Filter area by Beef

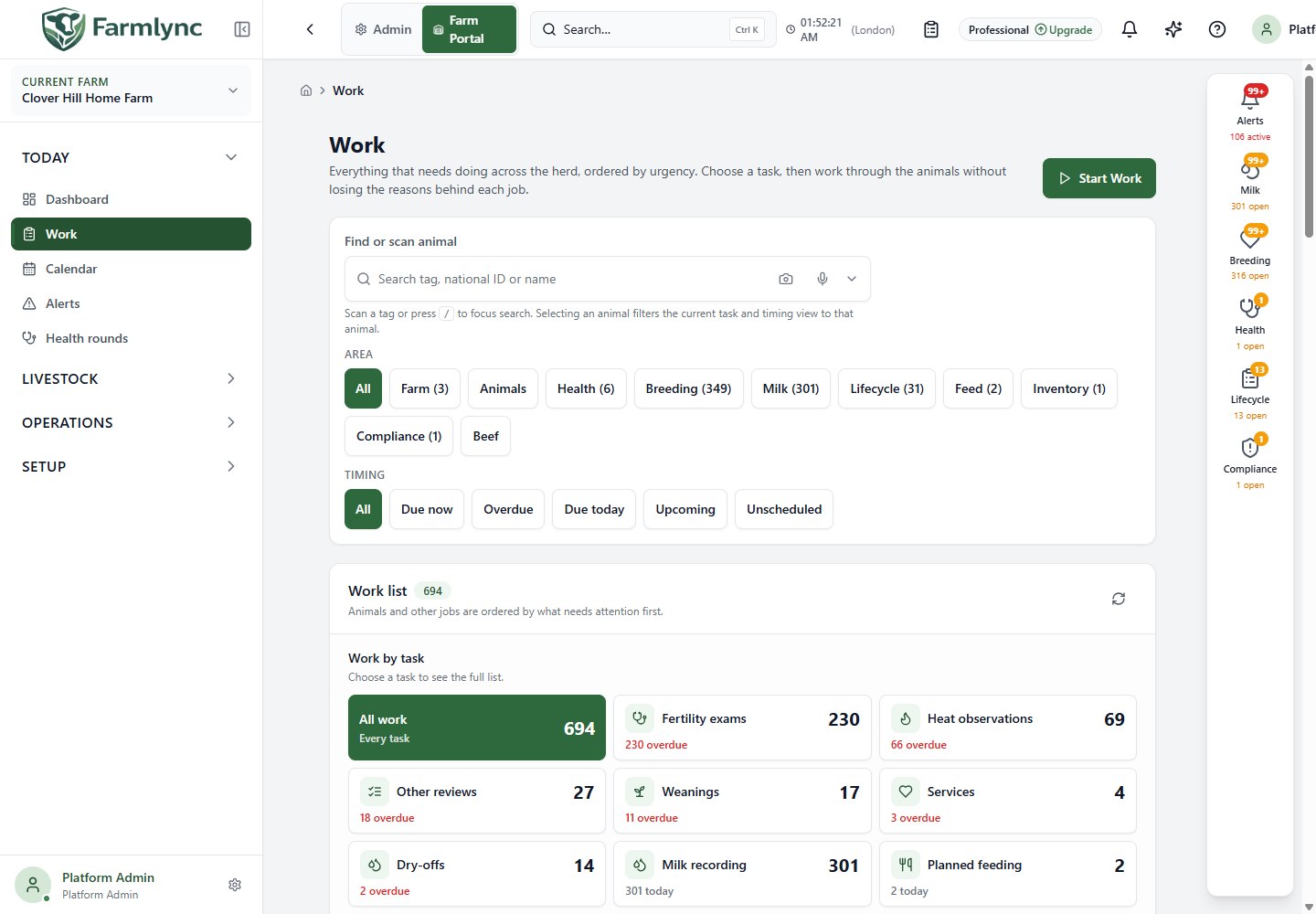coord(486,436)
